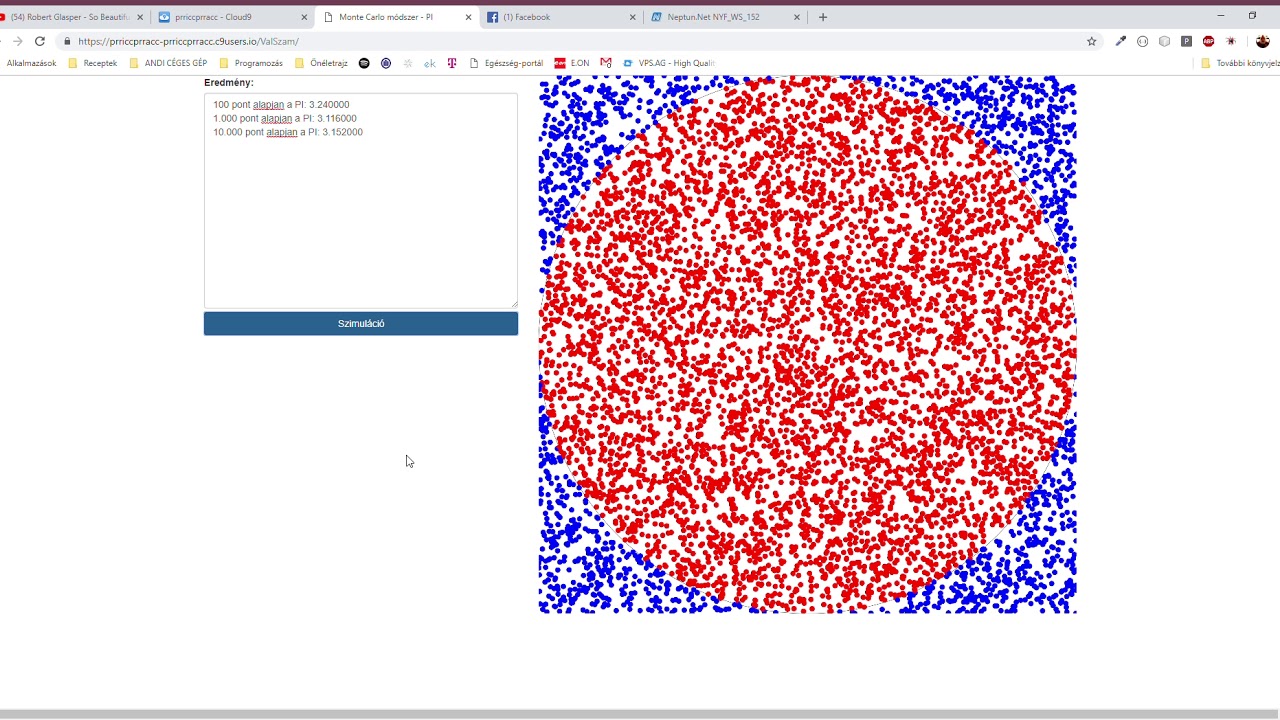Viewport: 1280px width, 720px height.
Task: Switch to the Robert Glasper YouTube tab
Action: (x=70, y=17)
